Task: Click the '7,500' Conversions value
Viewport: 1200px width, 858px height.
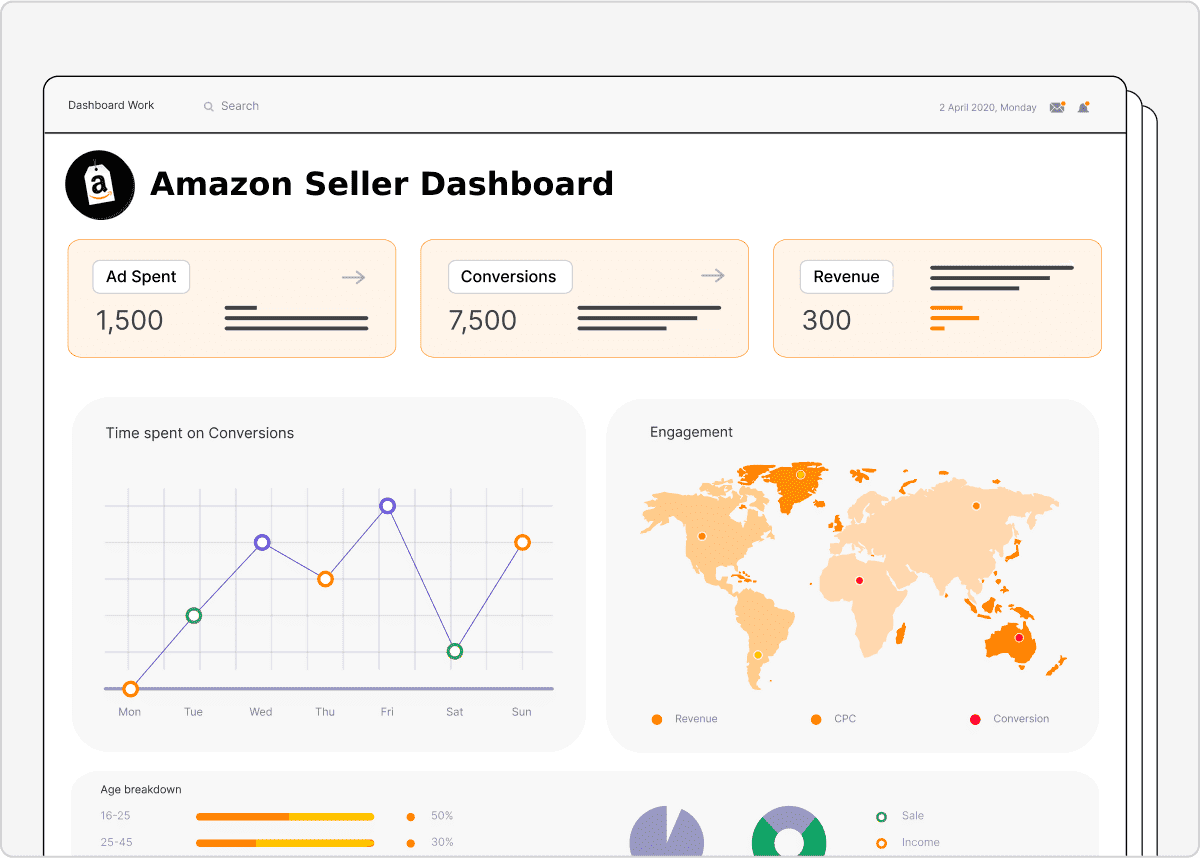Action: click(x=482, y=321)
